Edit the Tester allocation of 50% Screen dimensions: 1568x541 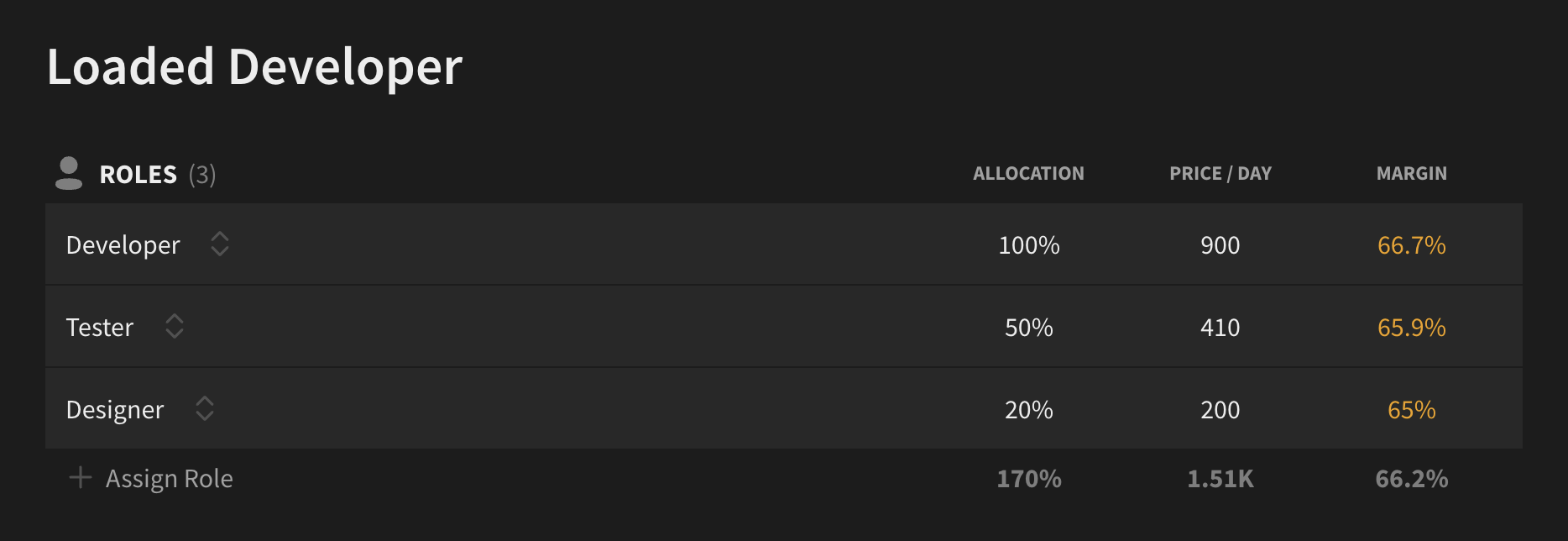tap(1029, 328)
